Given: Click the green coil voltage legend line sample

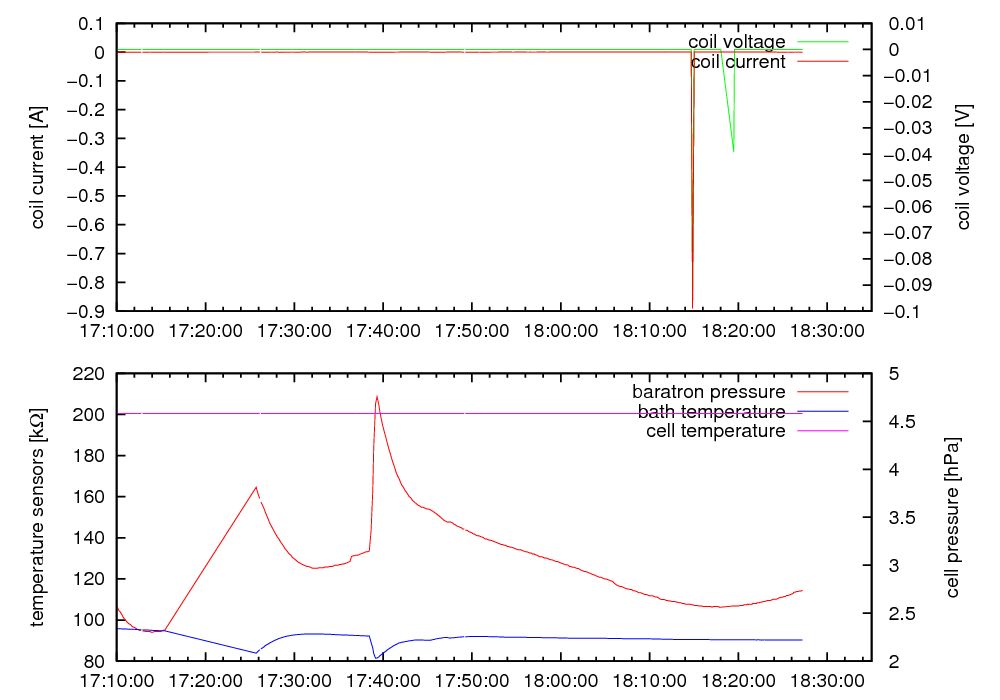Looking at the screenshot, I should tap(821, 42).
